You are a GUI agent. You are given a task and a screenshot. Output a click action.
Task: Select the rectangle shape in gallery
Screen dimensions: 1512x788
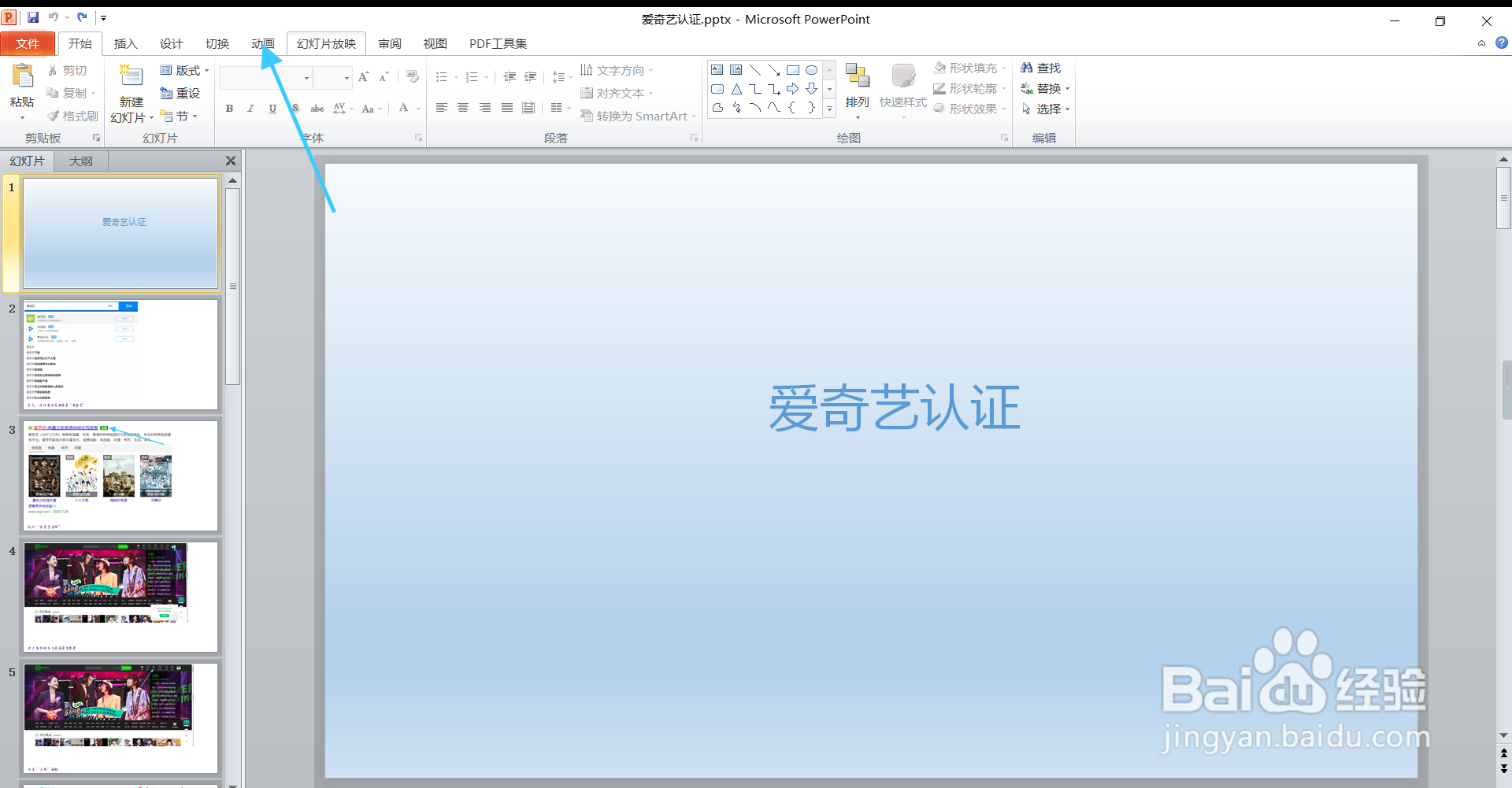(793, 70)
